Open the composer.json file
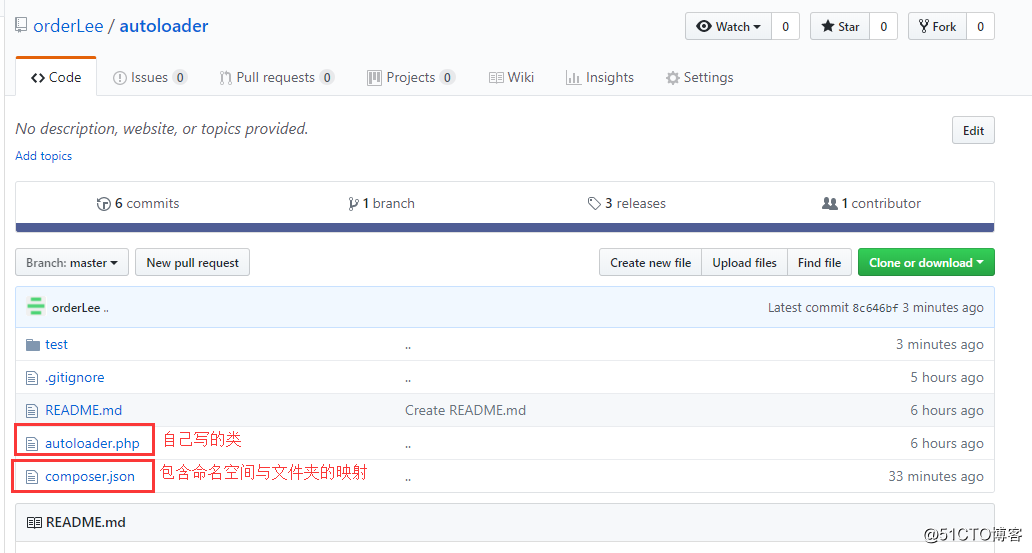Screen dimensions: 1032x553 tap(90, 476)
